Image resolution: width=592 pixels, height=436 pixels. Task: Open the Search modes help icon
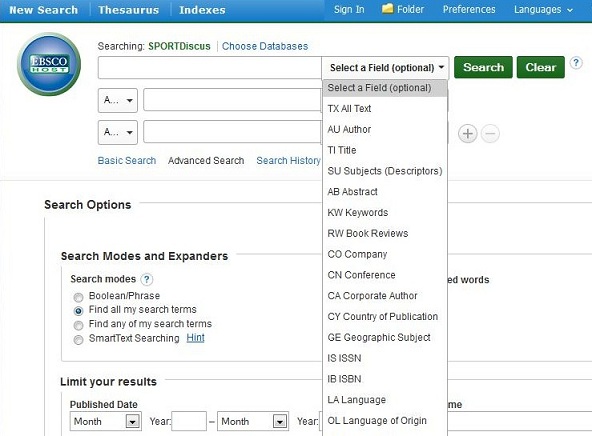tap(146, 279)
